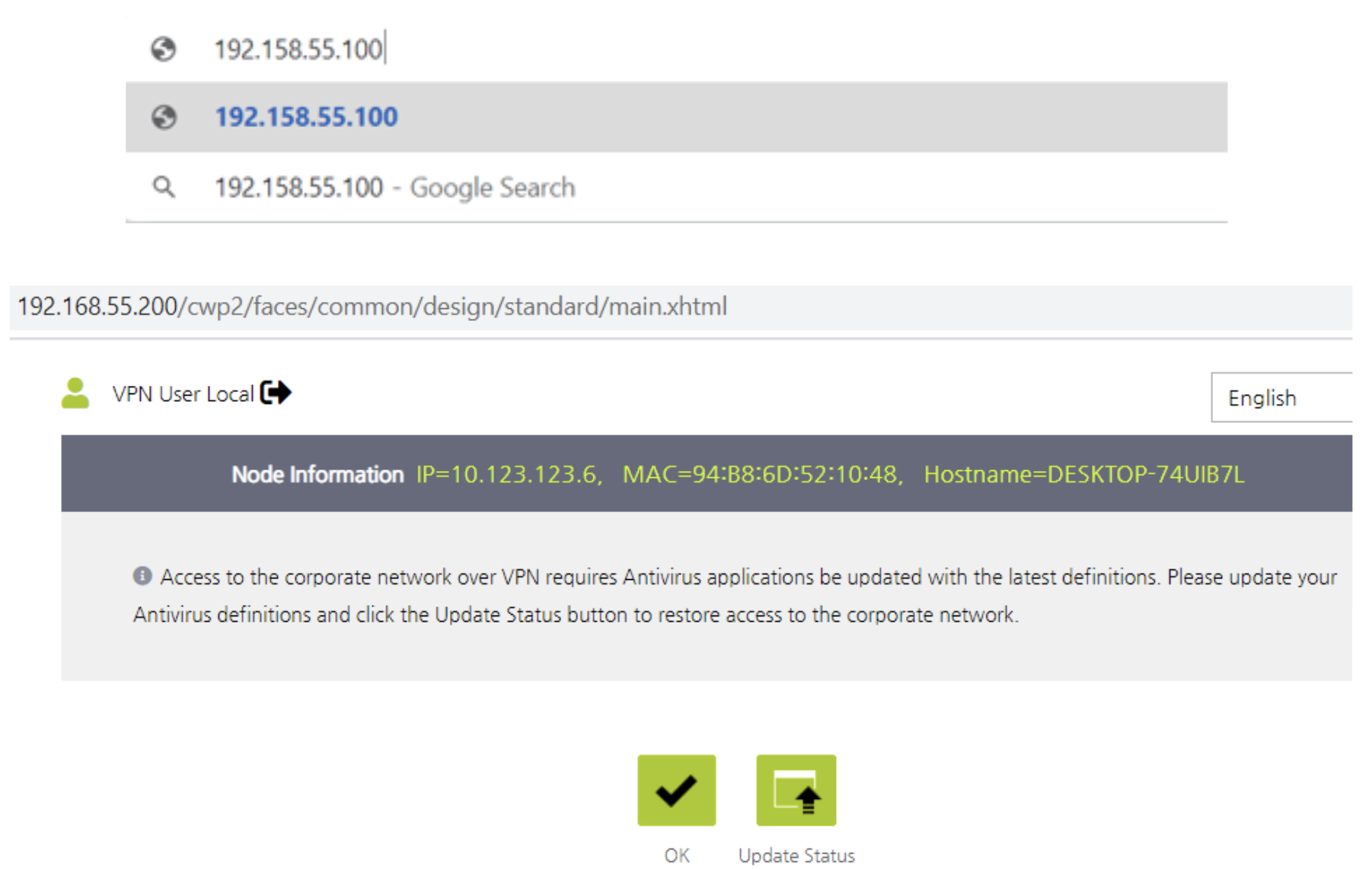Click the IP=10.123.123.6 value
Viewport: 1372px width, 869px height.
tap(509, 475)
